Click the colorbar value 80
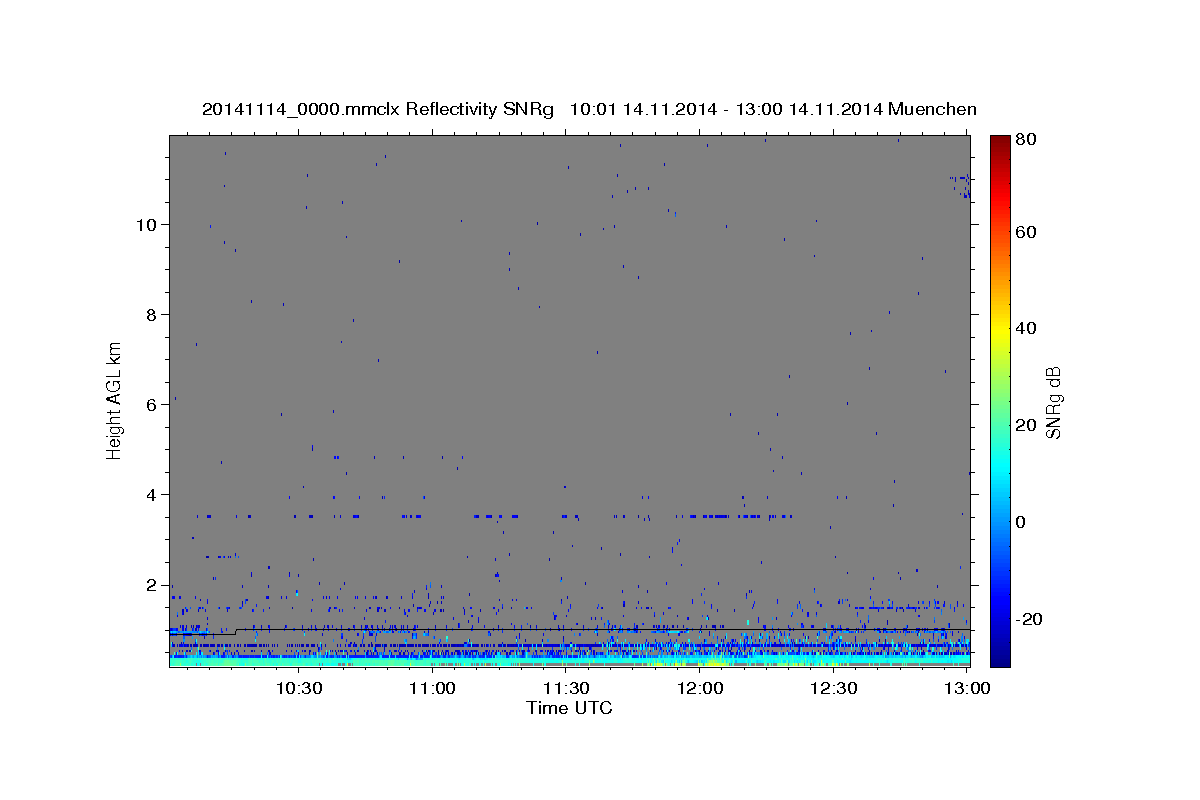Viewport: 1200px width, 800px height. click(1026, 140)
